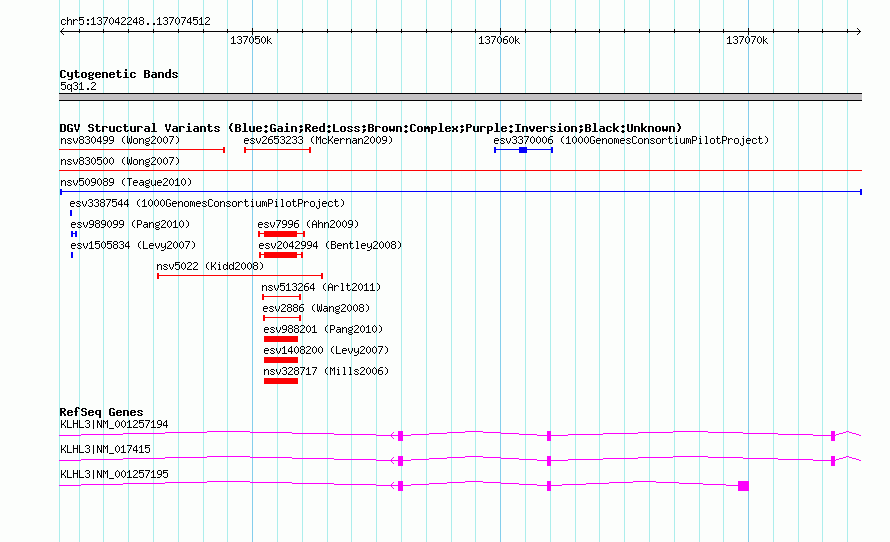Screen dimensions: 890x542
Task: Click the 5q31.2 band label
Action: [78, 86]
